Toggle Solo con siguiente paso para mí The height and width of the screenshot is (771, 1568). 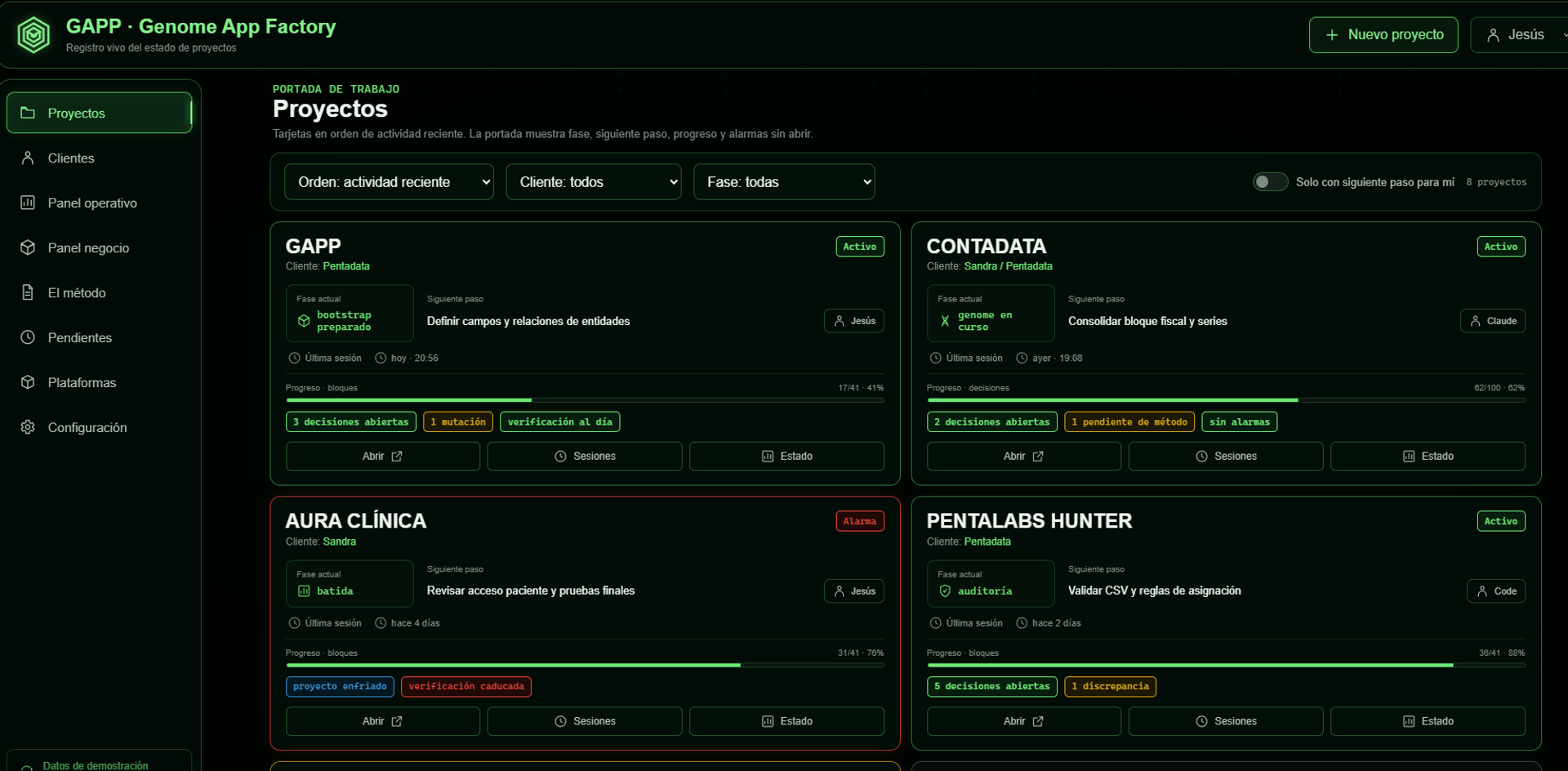coord(1270,181)
